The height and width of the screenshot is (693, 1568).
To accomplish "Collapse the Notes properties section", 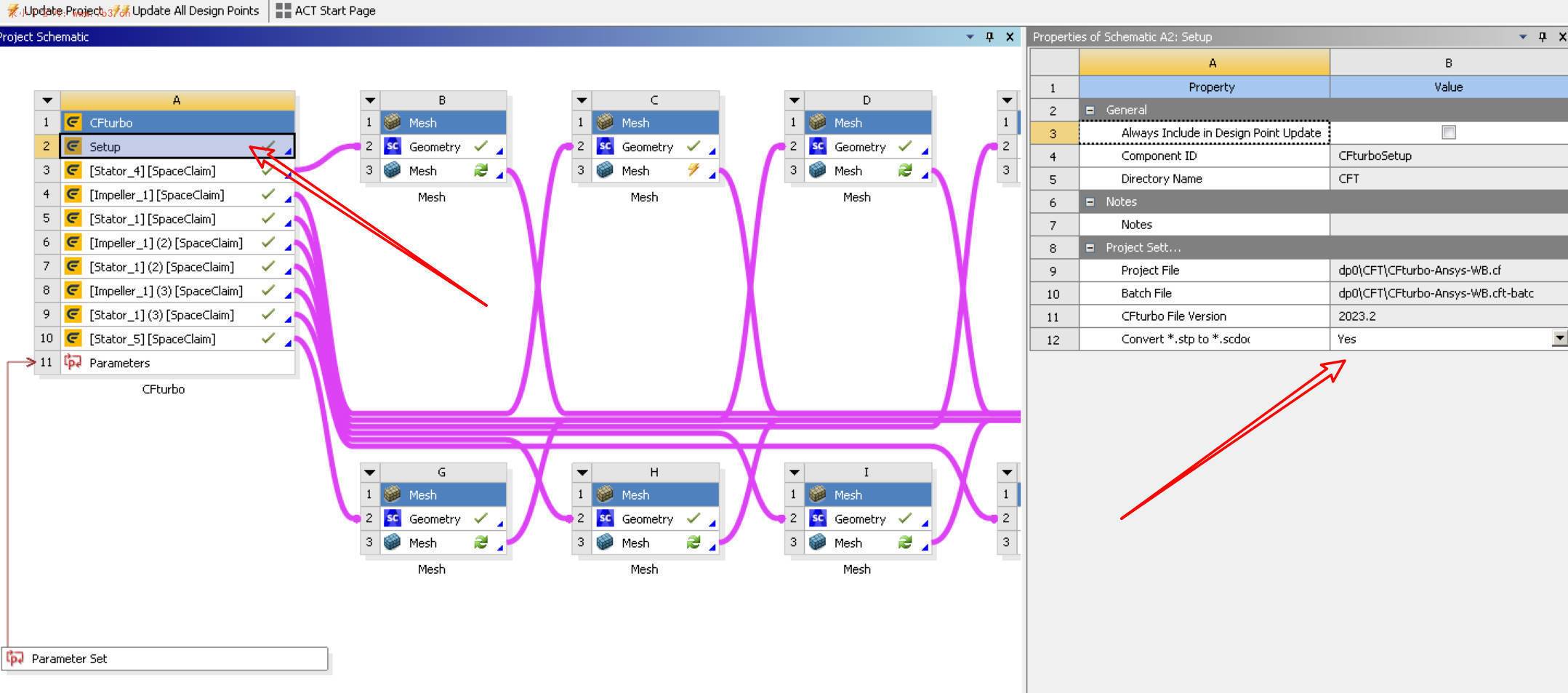I will point(1090,202).
